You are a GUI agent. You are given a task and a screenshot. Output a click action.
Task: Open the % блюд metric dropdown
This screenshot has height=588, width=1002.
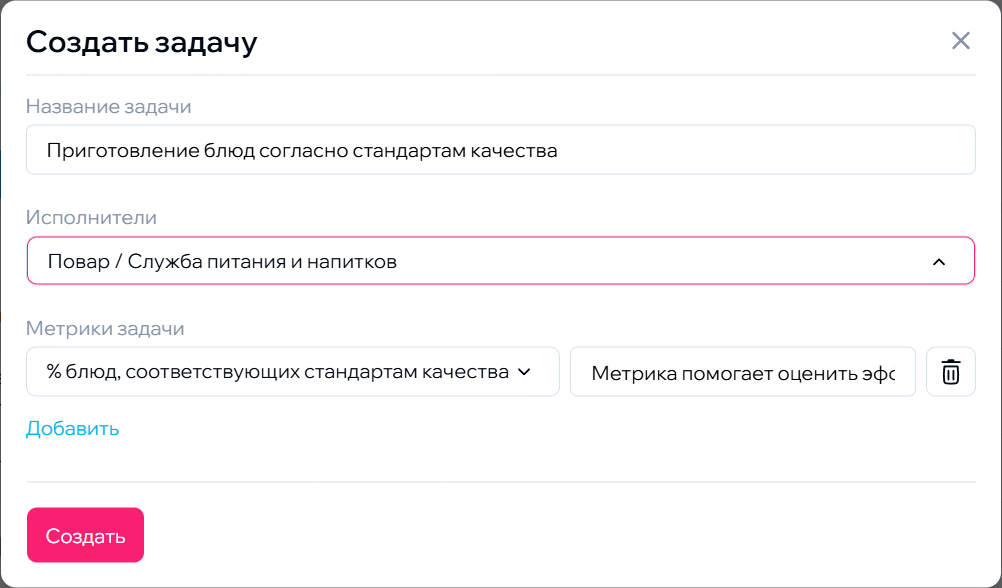278,372
